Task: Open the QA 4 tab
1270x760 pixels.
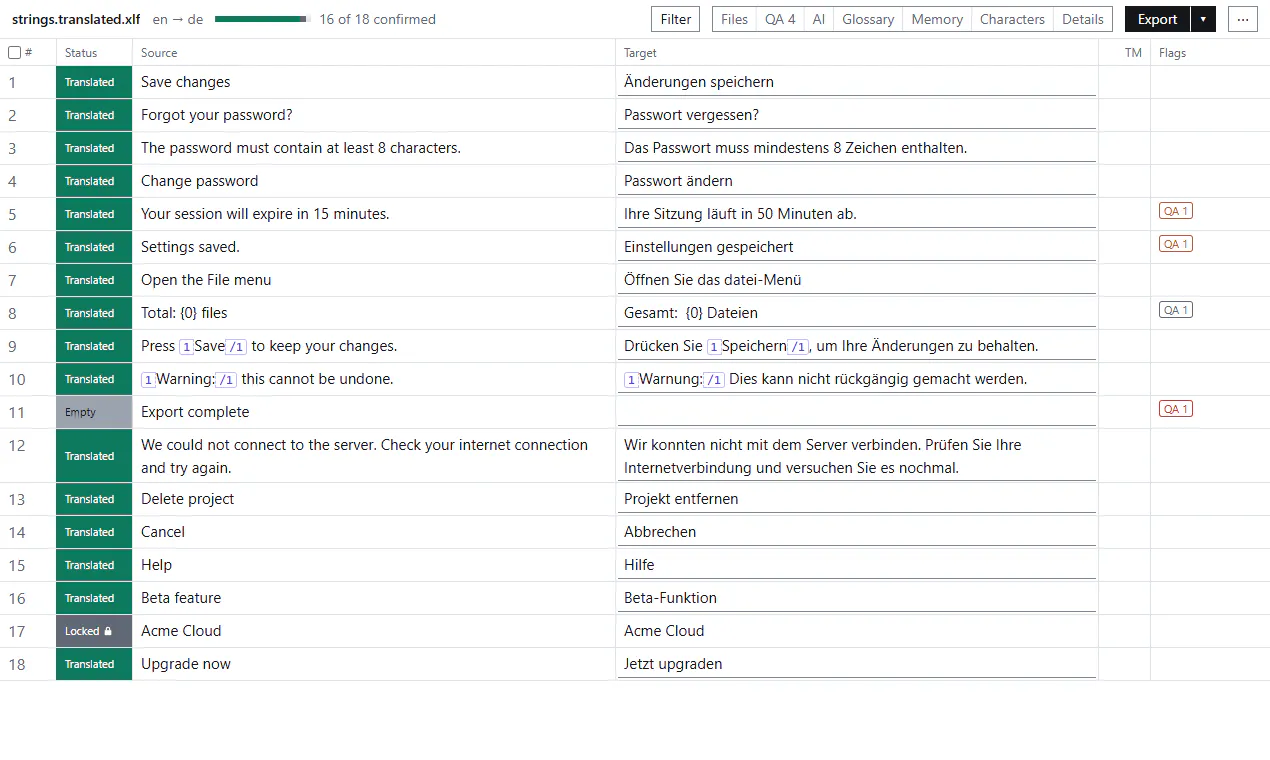Action: tap(780, 19)
